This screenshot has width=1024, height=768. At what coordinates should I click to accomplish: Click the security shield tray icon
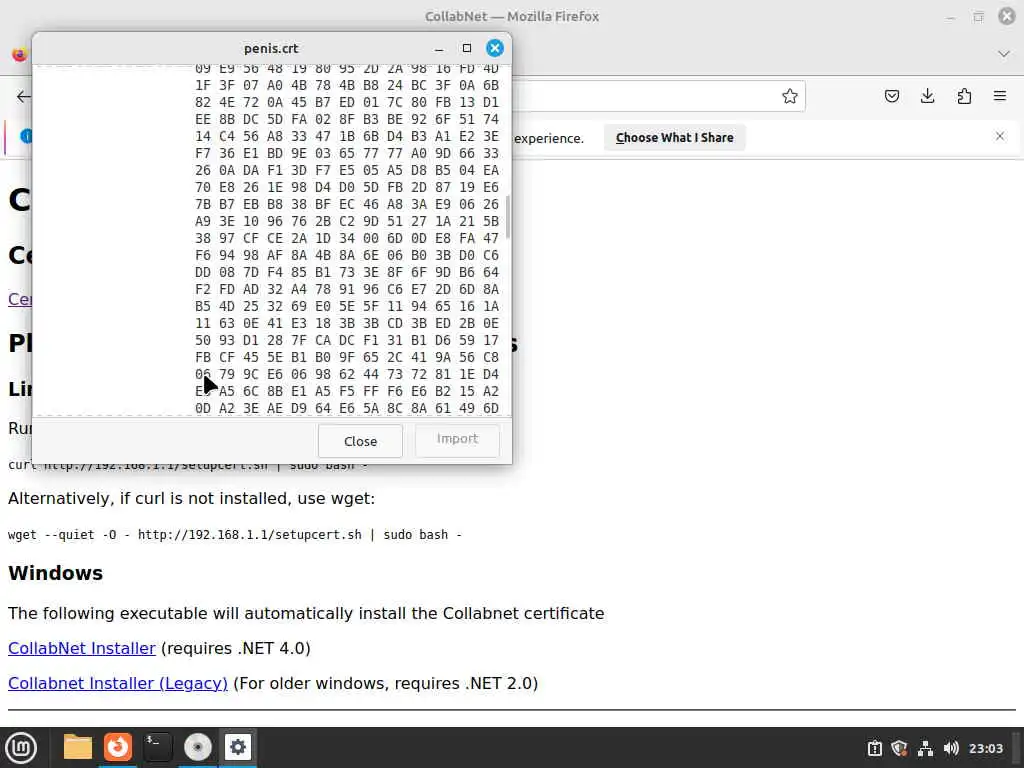(x=899, y=748)
